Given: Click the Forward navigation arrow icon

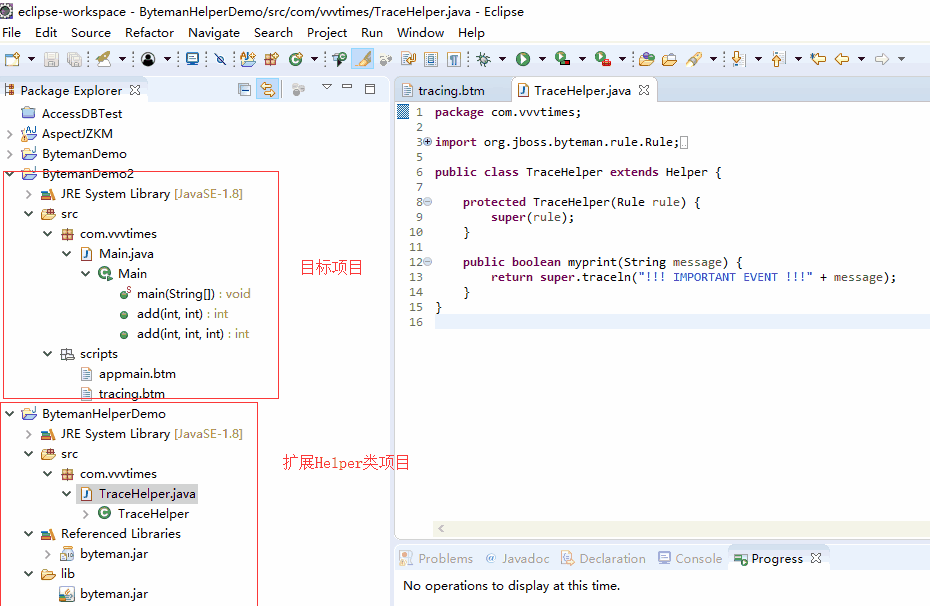Looking at the screenshot, I should pos(882,59).
